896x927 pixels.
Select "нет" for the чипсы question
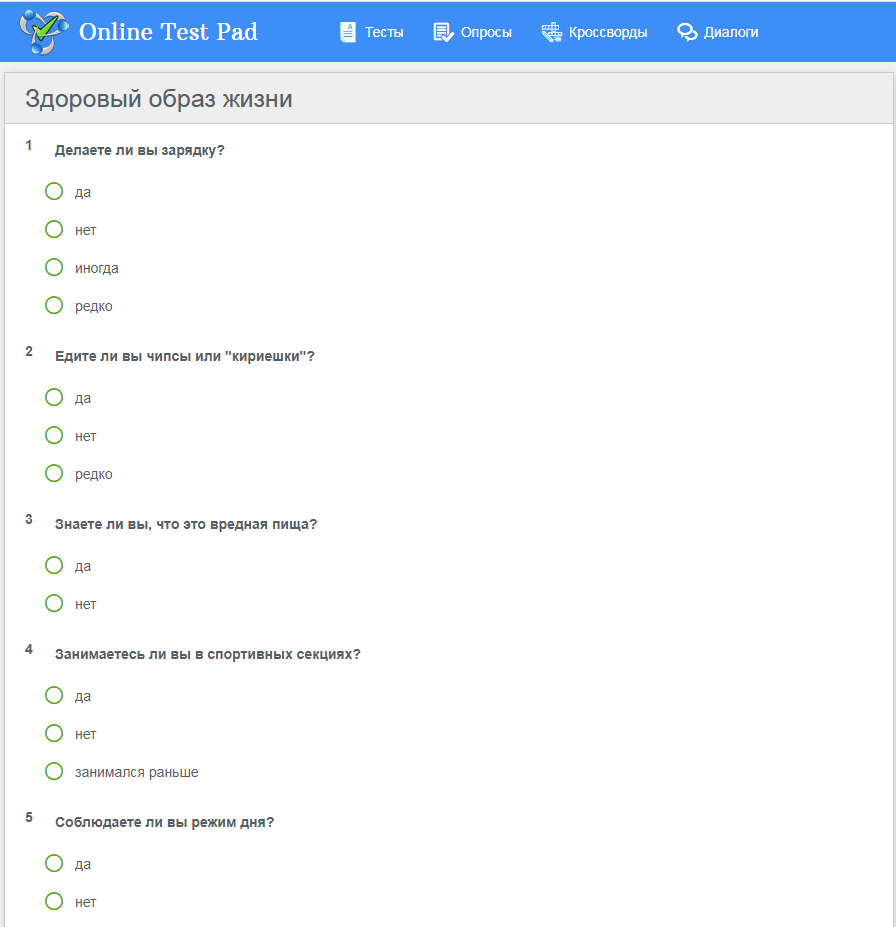54,435
